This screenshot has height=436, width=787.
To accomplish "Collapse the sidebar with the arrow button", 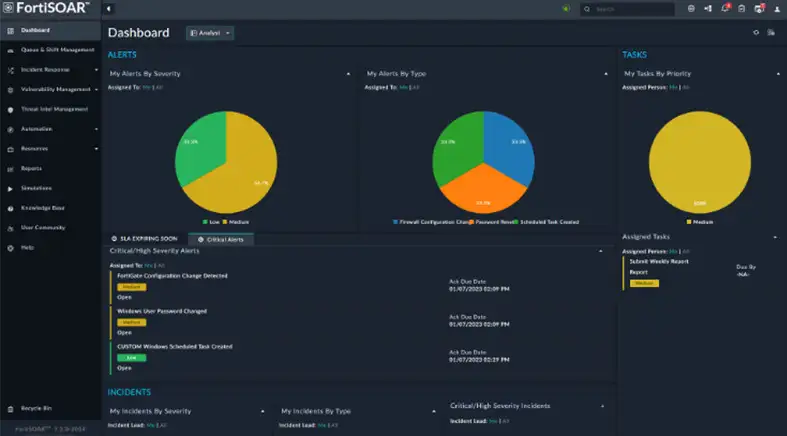I will coord(108,9).
